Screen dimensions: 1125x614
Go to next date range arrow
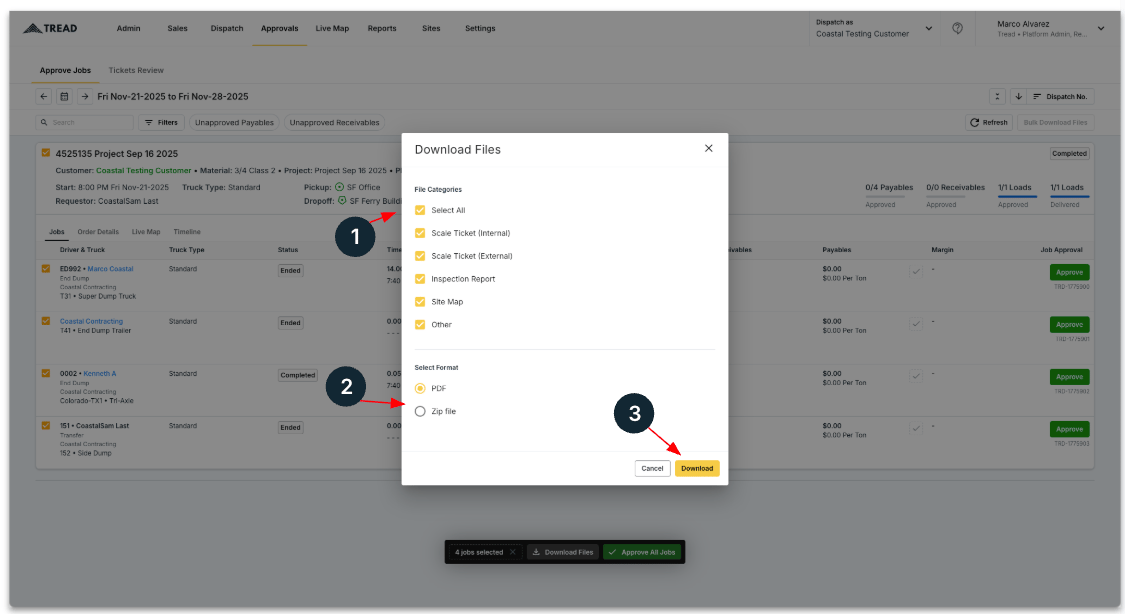[85, 96]
